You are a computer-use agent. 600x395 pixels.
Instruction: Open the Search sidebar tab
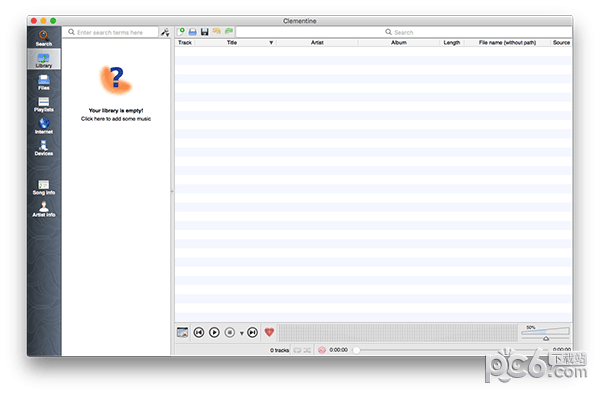(x=44, y=38)
